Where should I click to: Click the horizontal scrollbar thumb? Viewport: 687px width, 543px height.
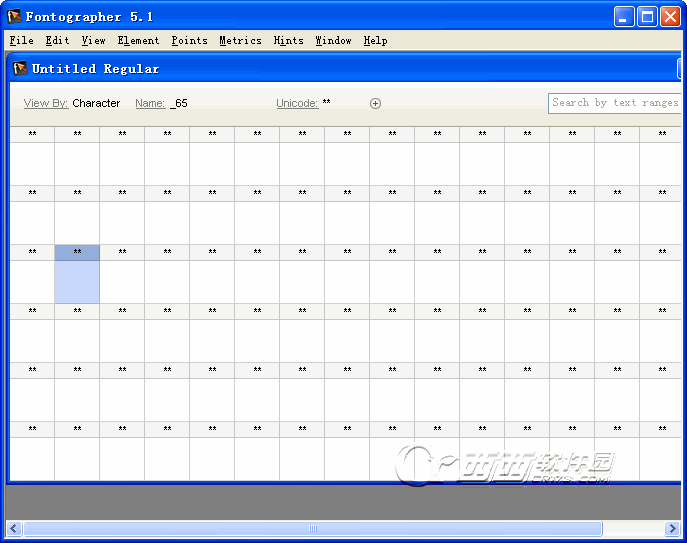click(313, 528)
